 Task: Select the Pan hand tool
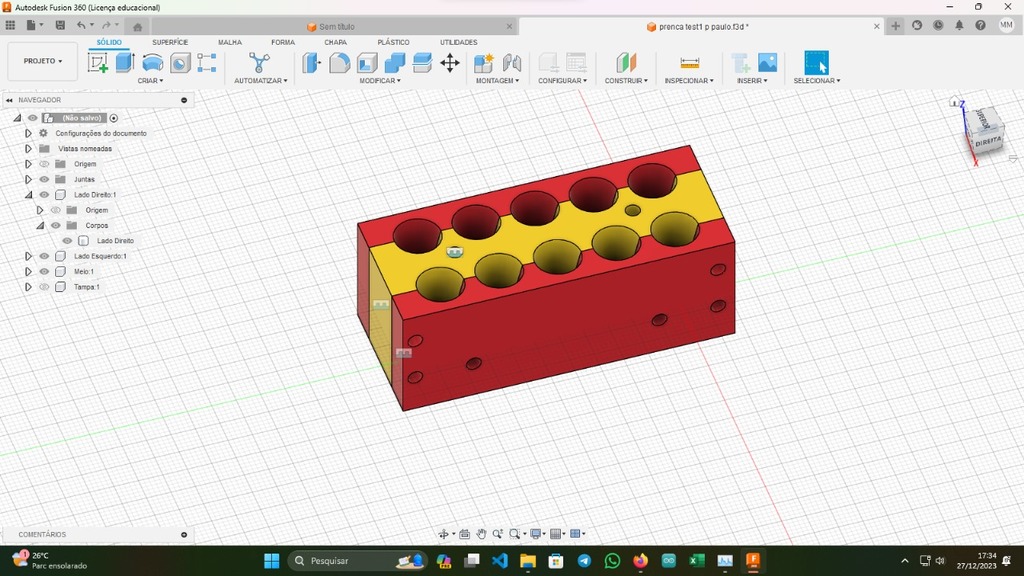click(x=481, y=534)
